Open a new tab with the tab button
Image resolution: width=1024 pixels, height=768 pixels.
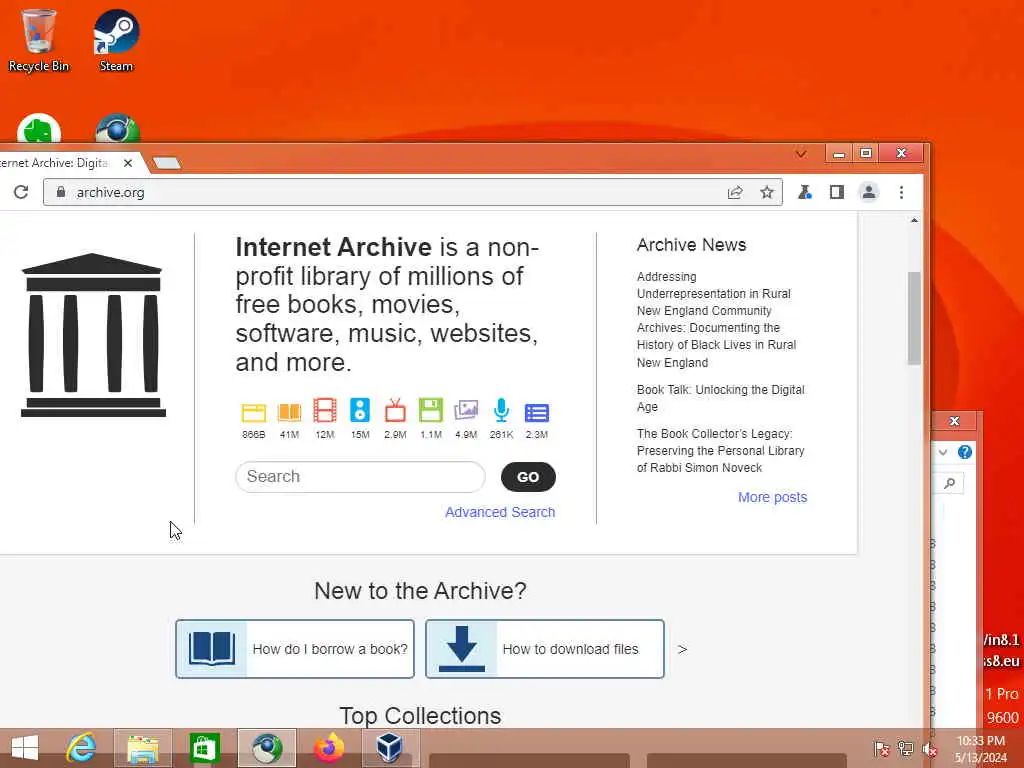pos(167,163)
